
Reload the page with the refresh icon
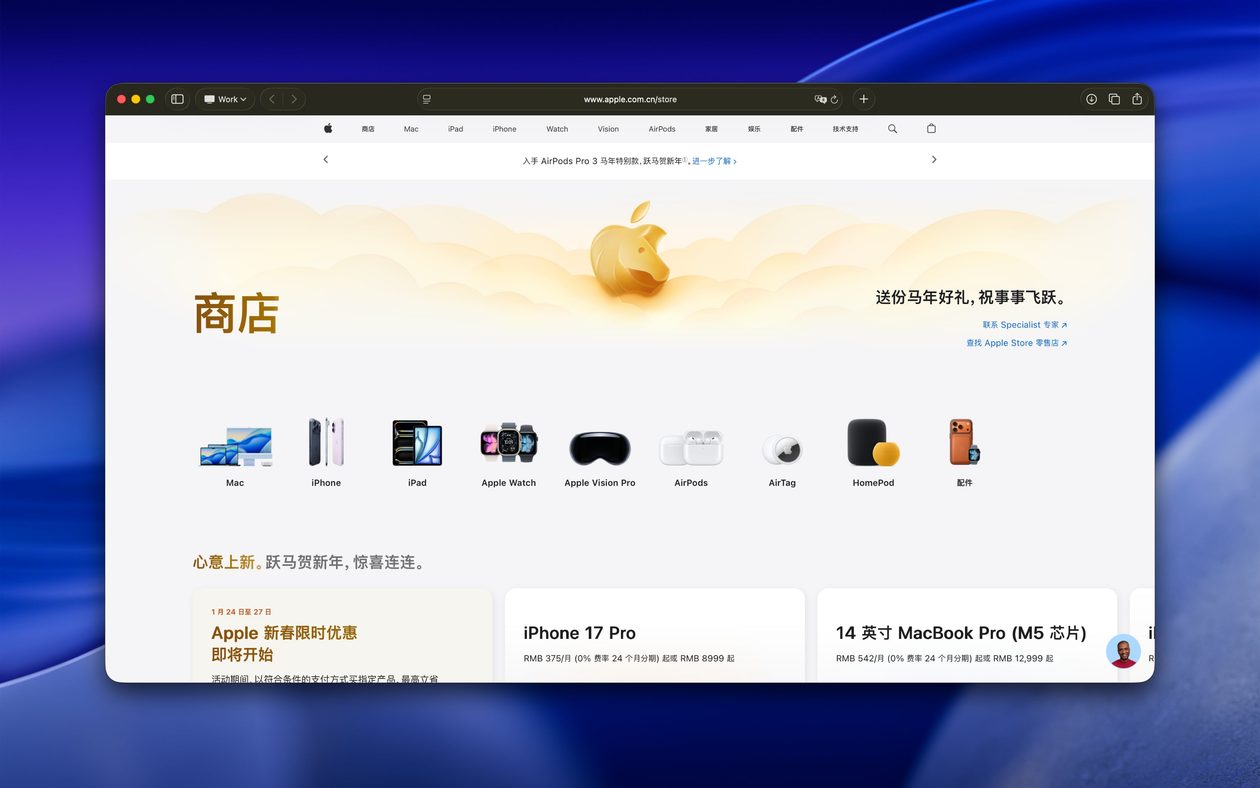pos(836,99)
